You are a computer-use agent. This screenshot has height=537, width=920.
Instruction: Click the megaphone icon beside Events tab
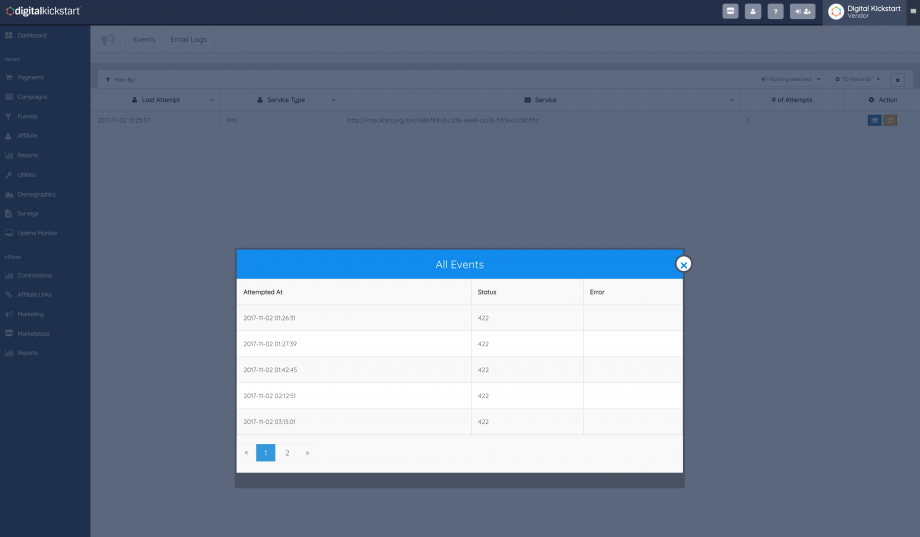[108, 40]
